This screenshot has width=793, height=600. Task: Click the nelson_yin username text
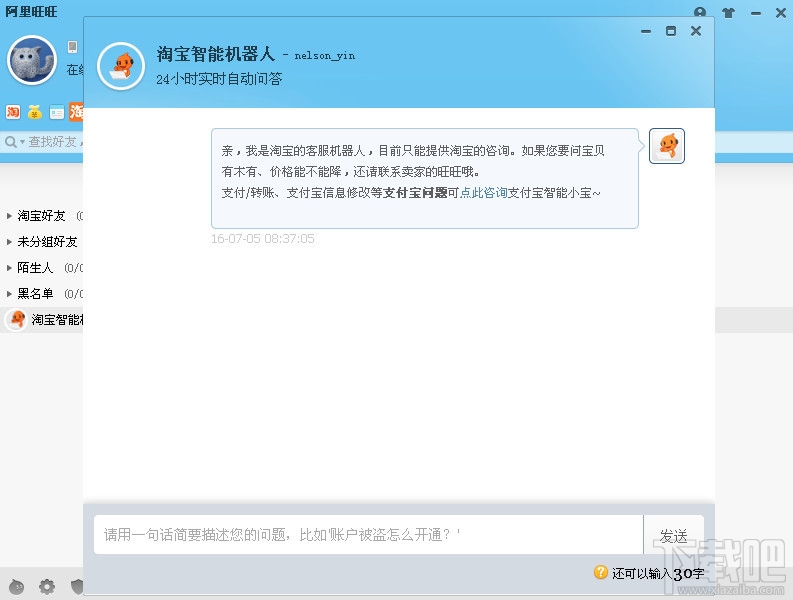pyautogui.click(x=325, y=55)
